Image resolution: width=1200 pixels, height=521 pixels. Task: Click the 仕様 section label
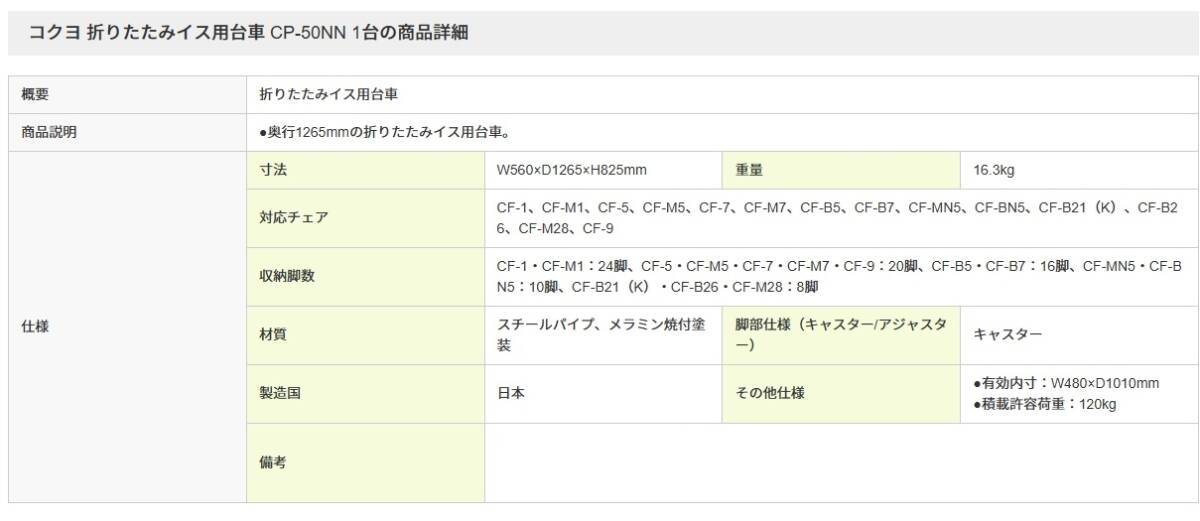127,327
